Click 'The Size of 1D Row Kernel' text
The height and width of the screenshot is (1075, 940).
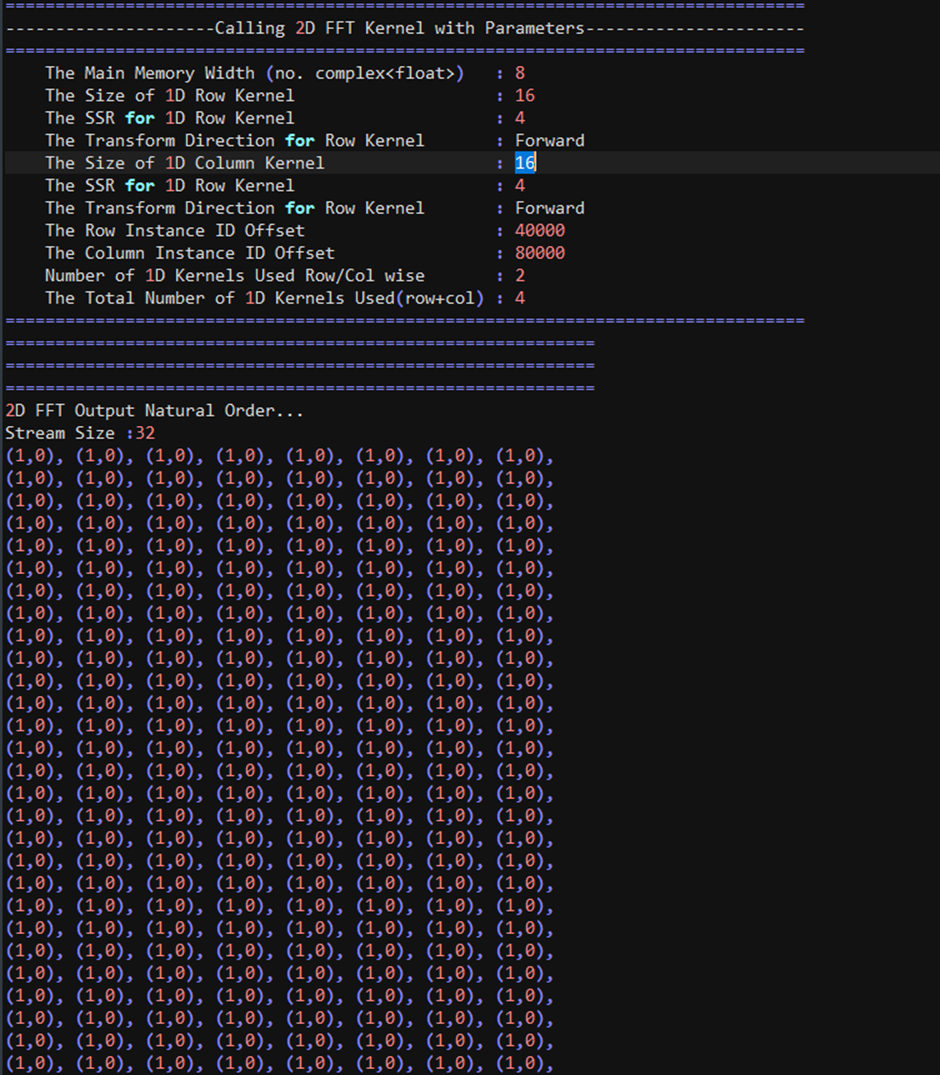click(169, 95)
